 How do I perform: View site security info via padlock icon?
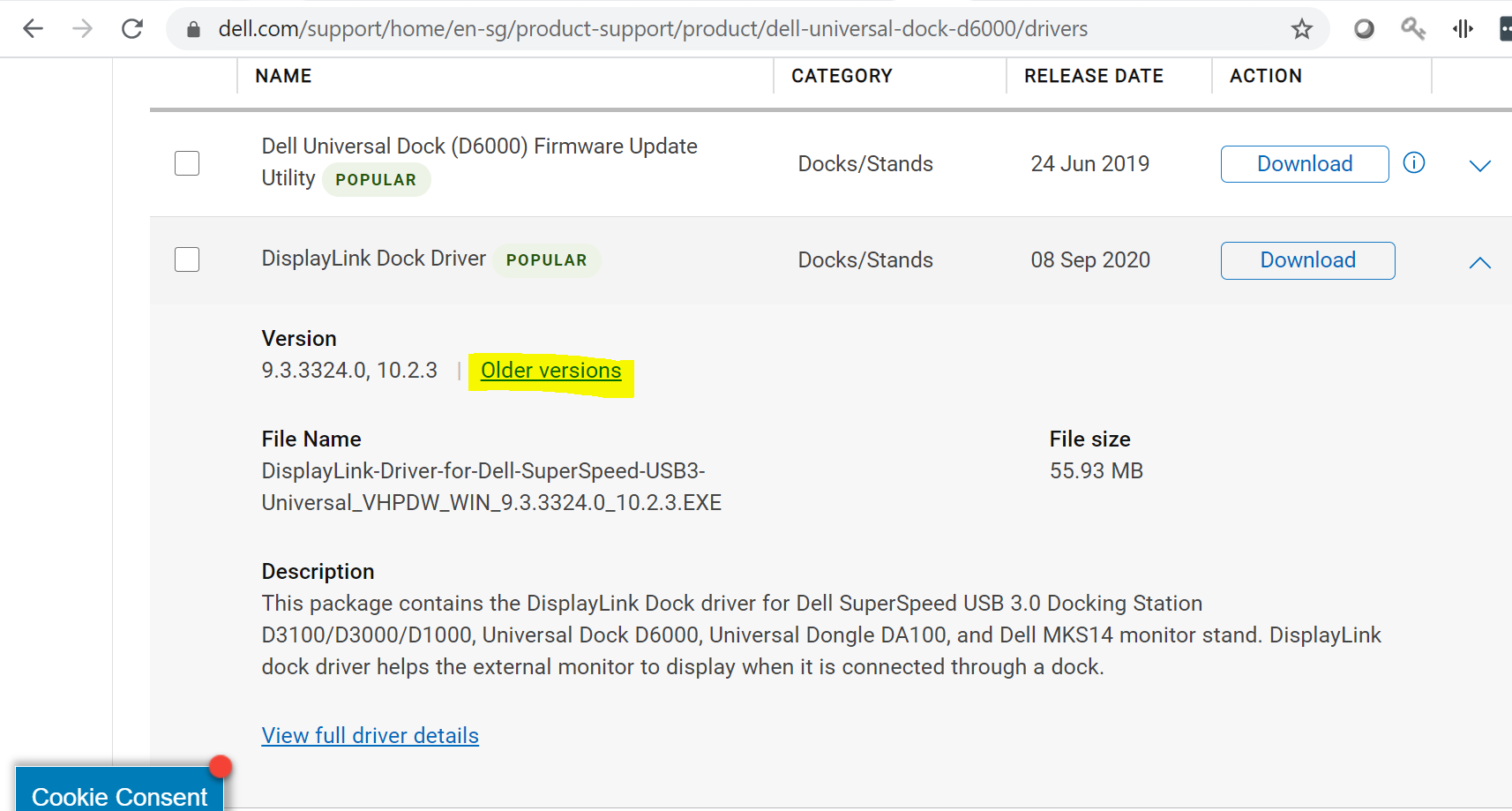pos(193,29)
